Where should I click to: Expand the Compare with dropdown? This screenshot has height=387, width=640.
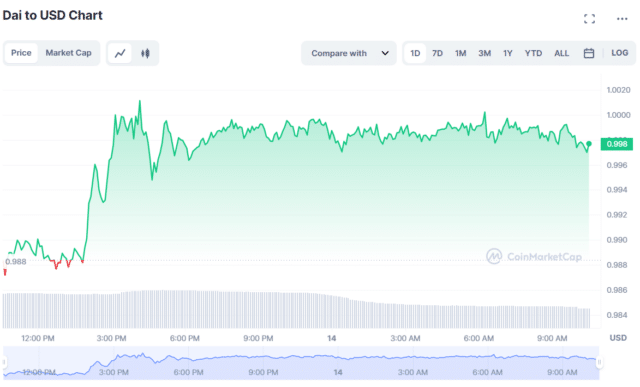(x=349, y=53)
